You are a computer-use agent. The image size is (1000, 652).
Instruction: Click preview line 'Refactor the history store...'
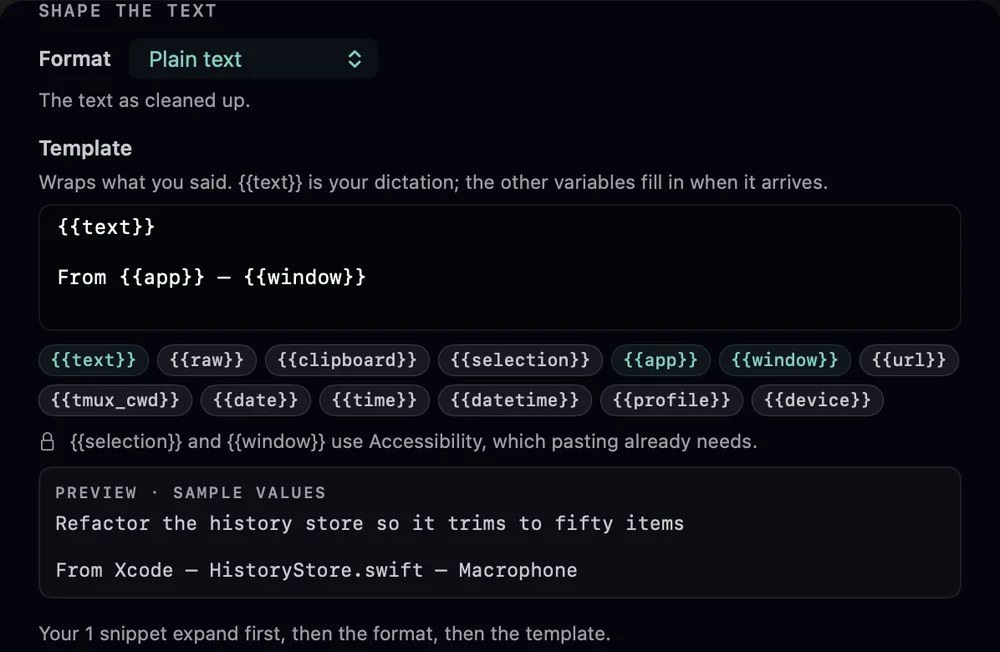[370, 524]
